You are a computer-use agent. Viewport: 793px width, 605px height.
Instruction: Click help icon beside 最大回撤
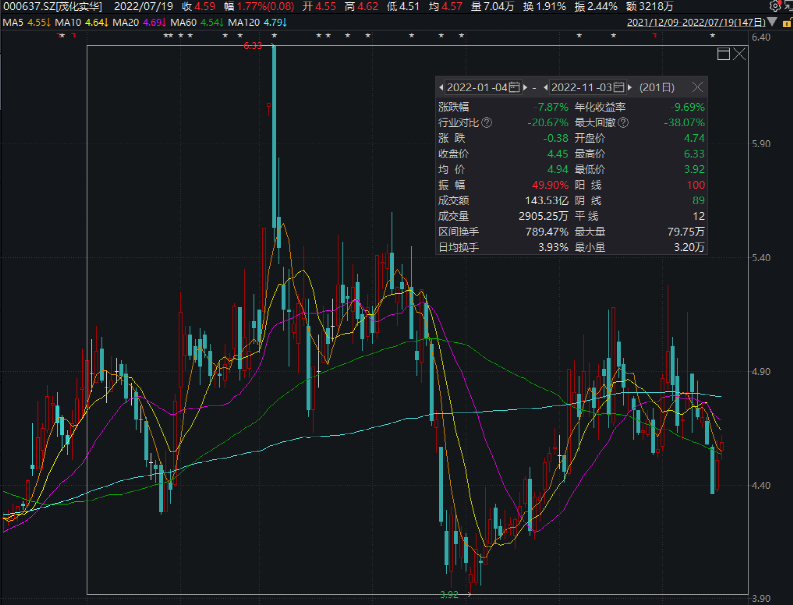[625, 123]
